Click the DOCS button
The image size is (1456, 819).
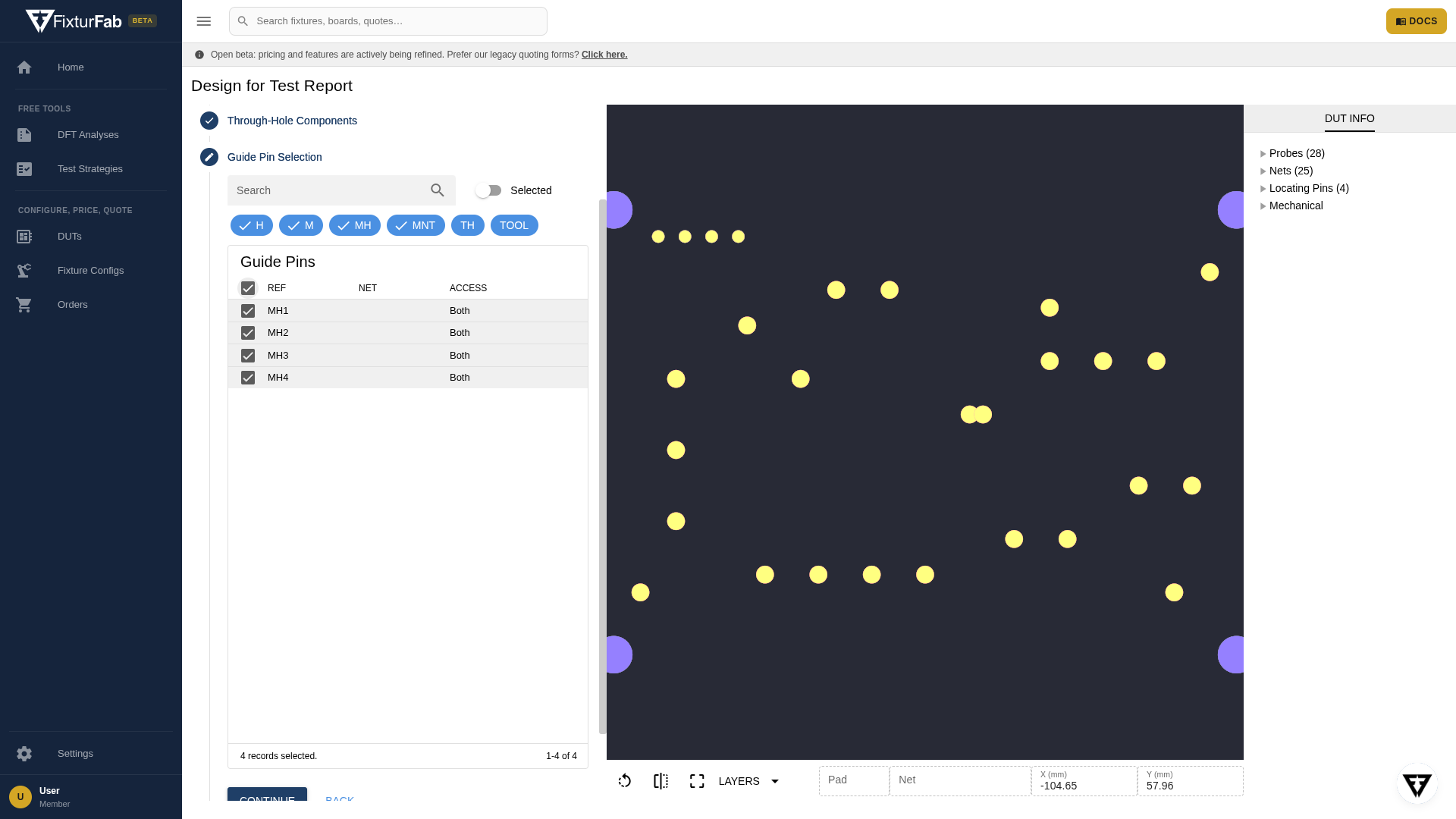(1416, 21)
